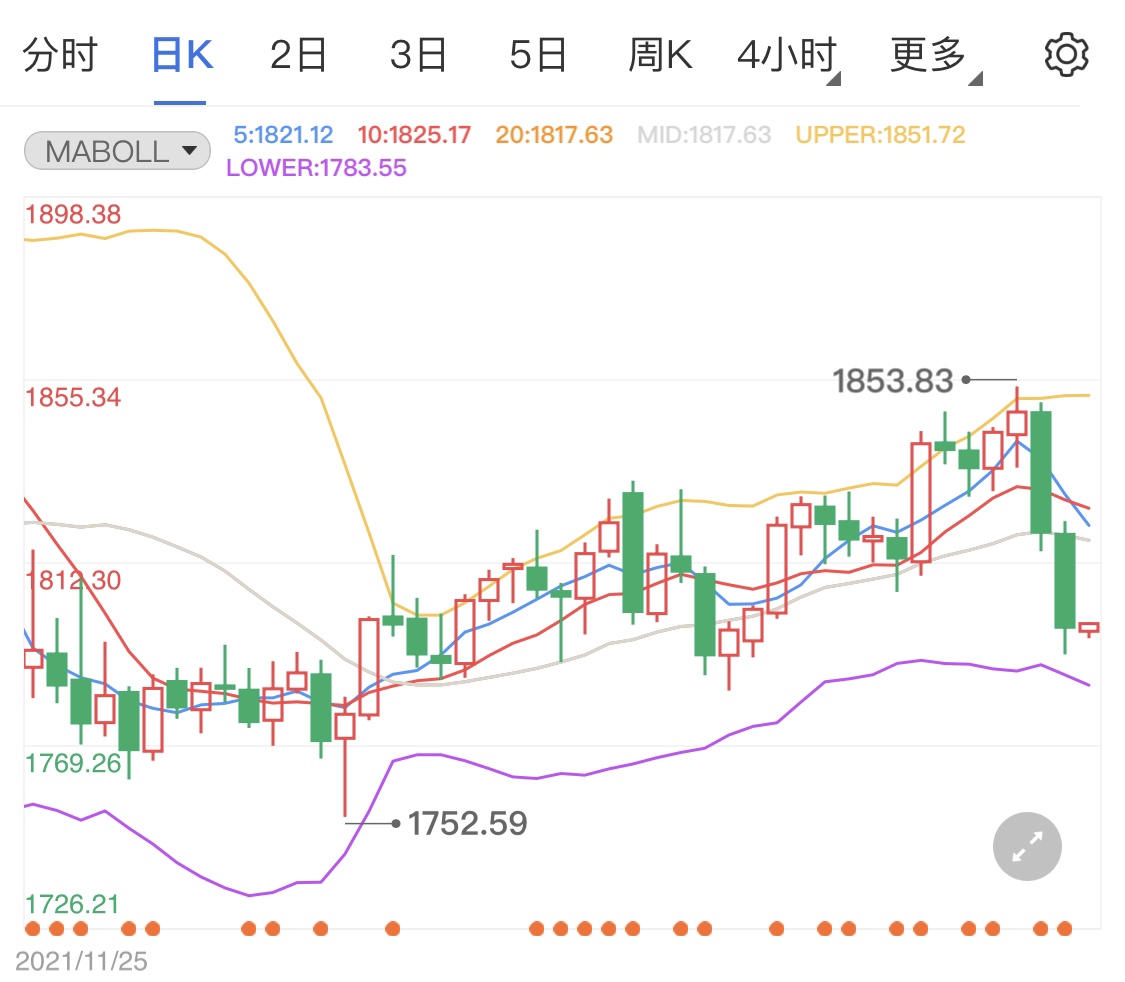This screenshot has width=1125, height=982.
Task: Open the MABOLL indicator dropdown
Action: pos(117,151)
